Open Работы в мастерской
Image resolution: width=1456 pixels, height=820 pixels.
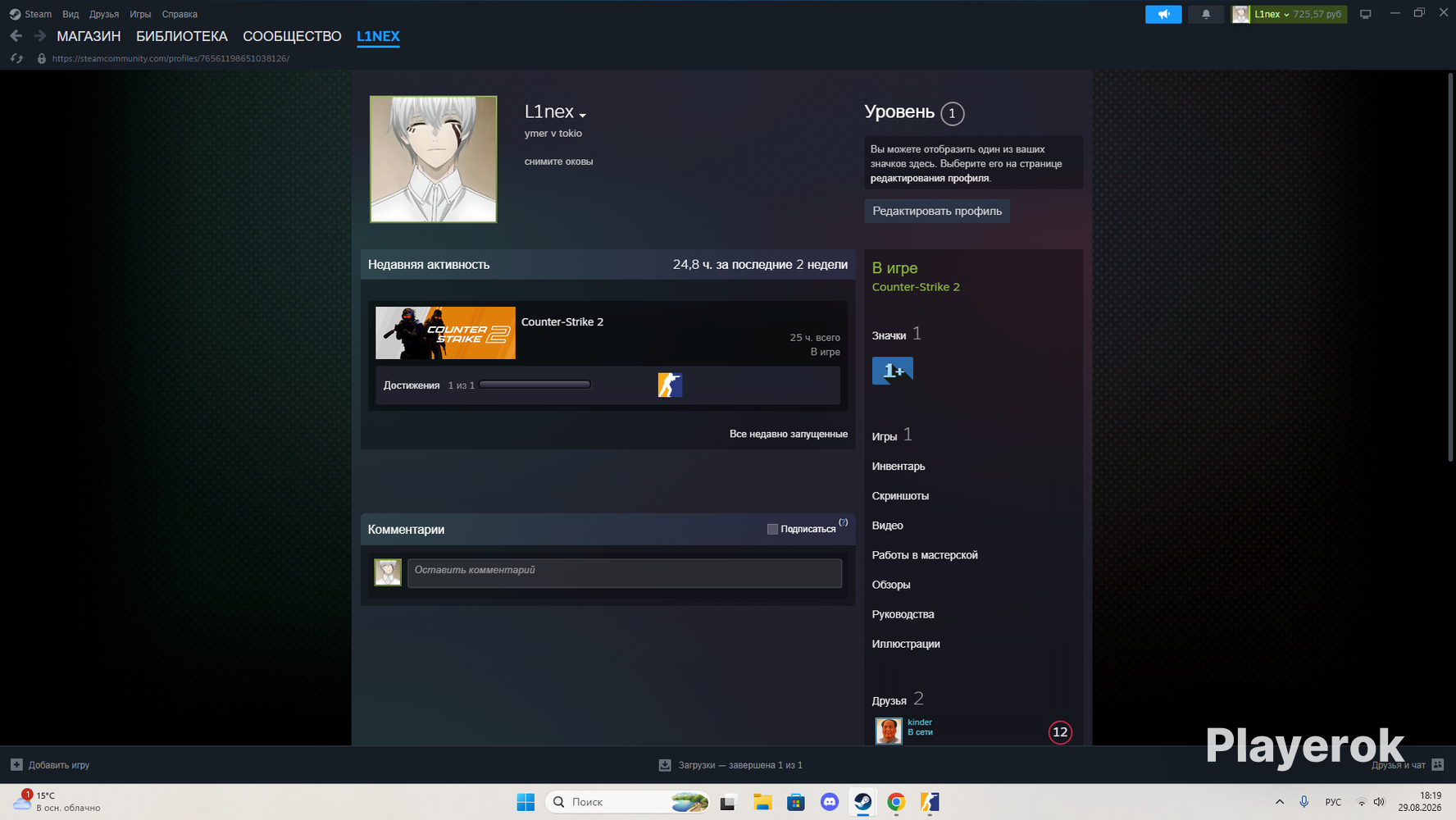tap(925, 554)
